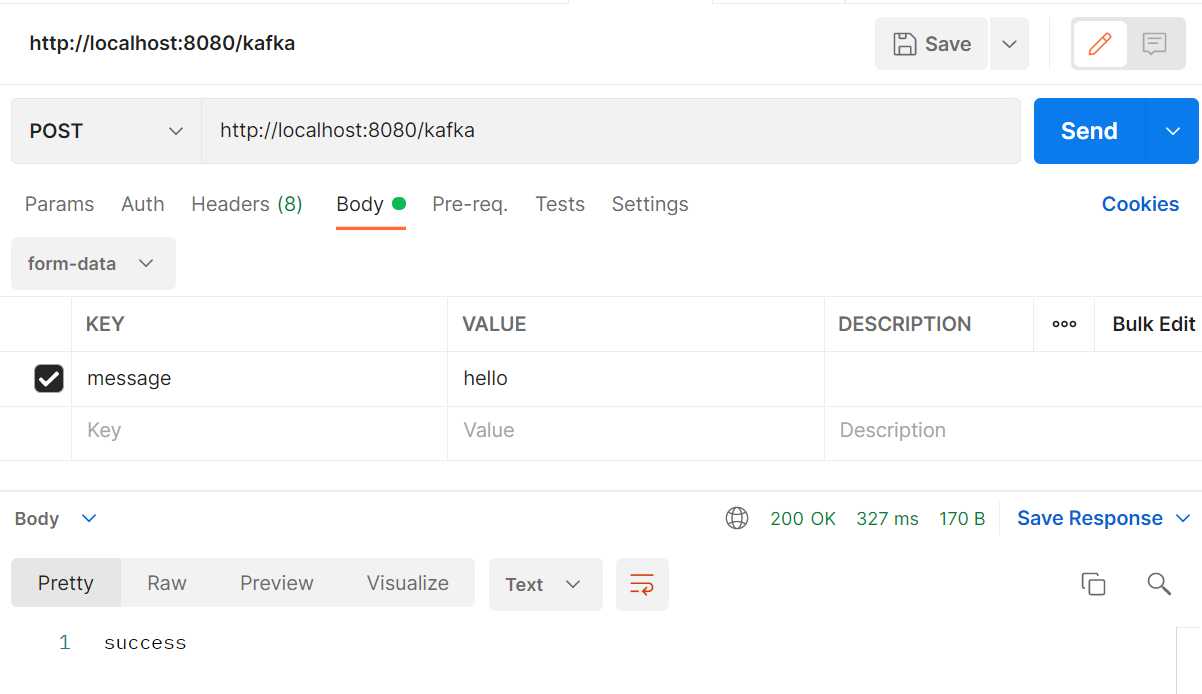1202x694 pixels.
Task: Click the request title http://localhost:8080/kafka
Action: pyautogui.click(x=162, y=43)
